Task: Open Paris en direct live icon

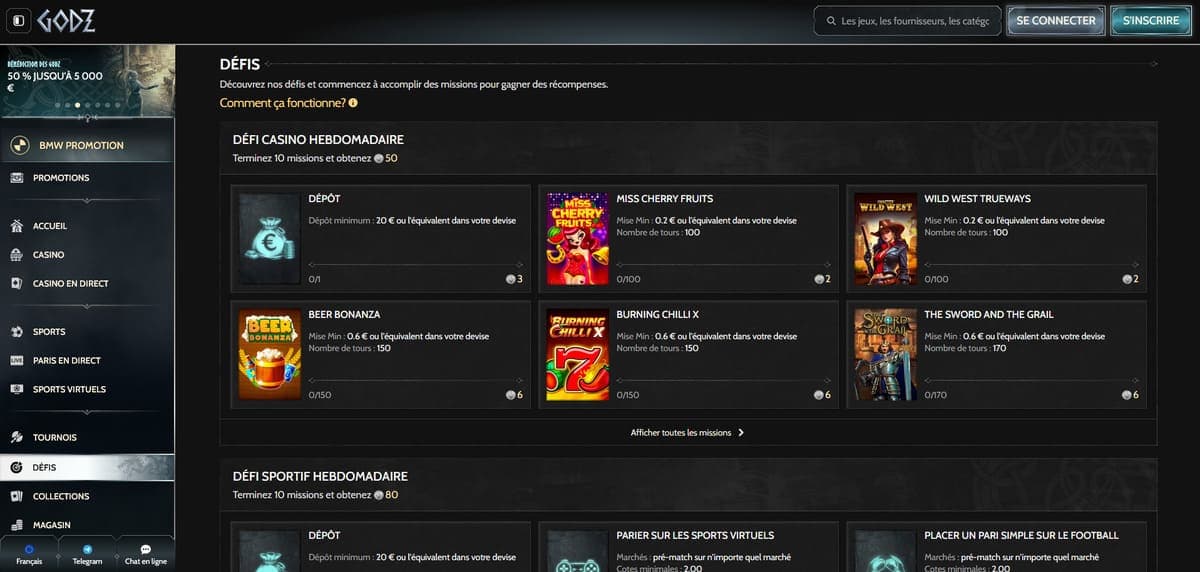Action: [16, 361]
